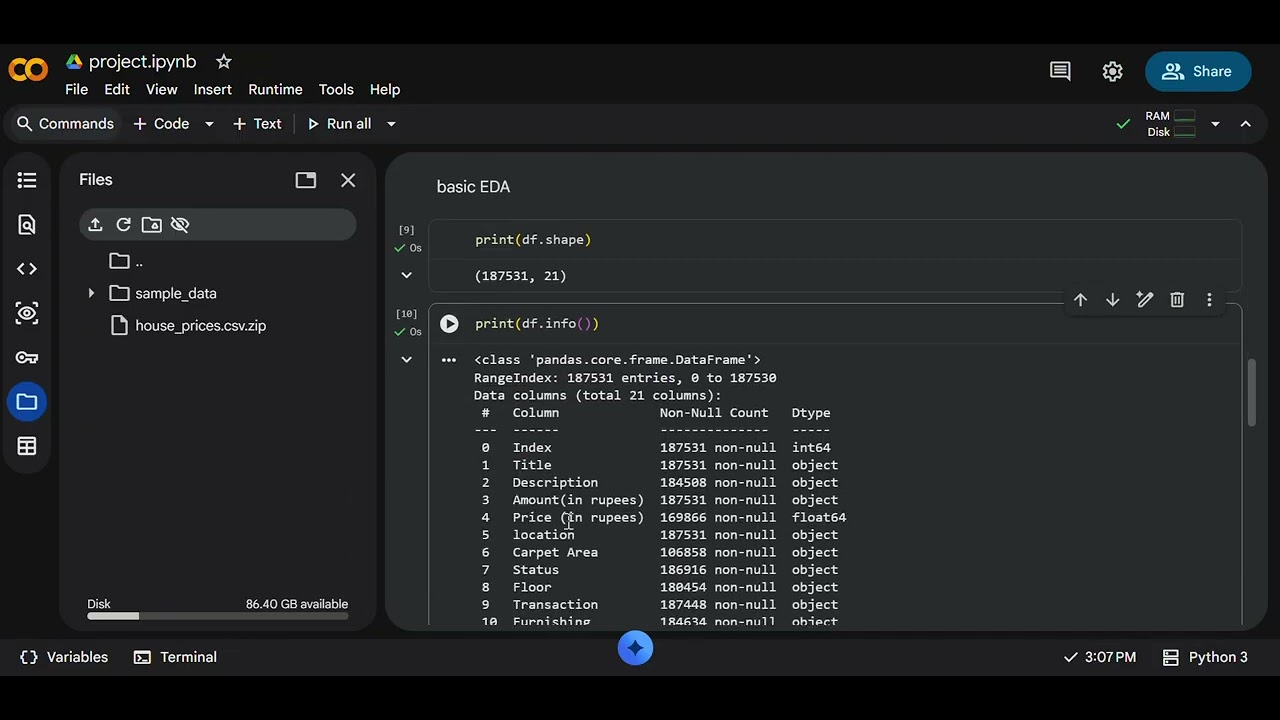Collapse output of df.shape cell
The height and width of the screenshot is (720, 1280).
pos(406,275)
